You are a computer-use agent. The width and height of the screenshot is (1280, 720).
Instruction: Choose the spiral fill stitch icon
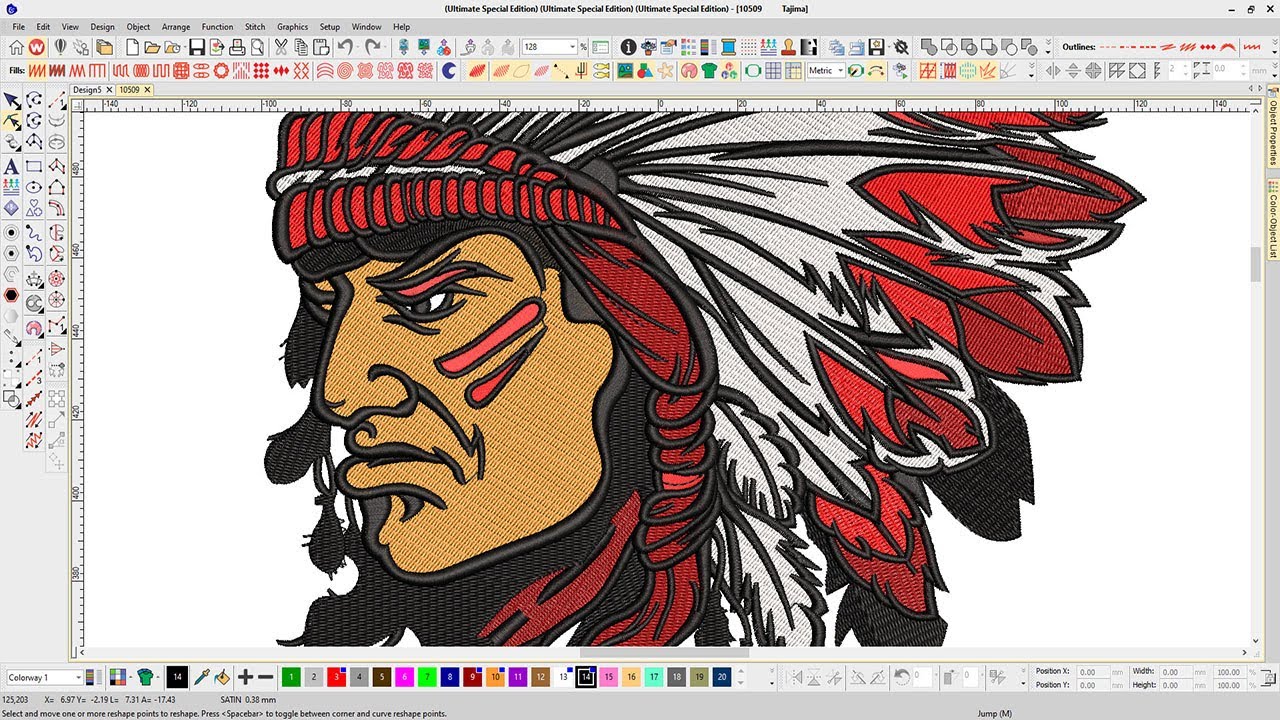coord(344,70)
